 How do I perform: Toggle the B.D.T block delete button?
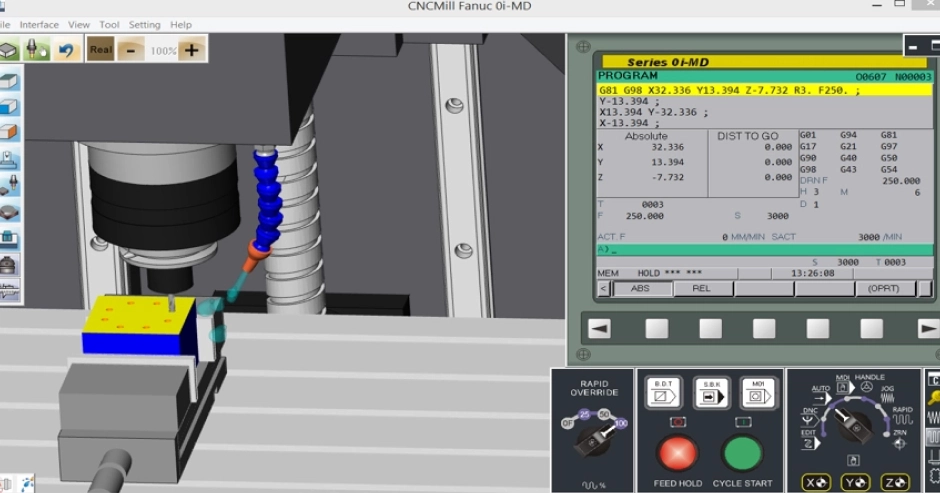click(x=664, y=393)
